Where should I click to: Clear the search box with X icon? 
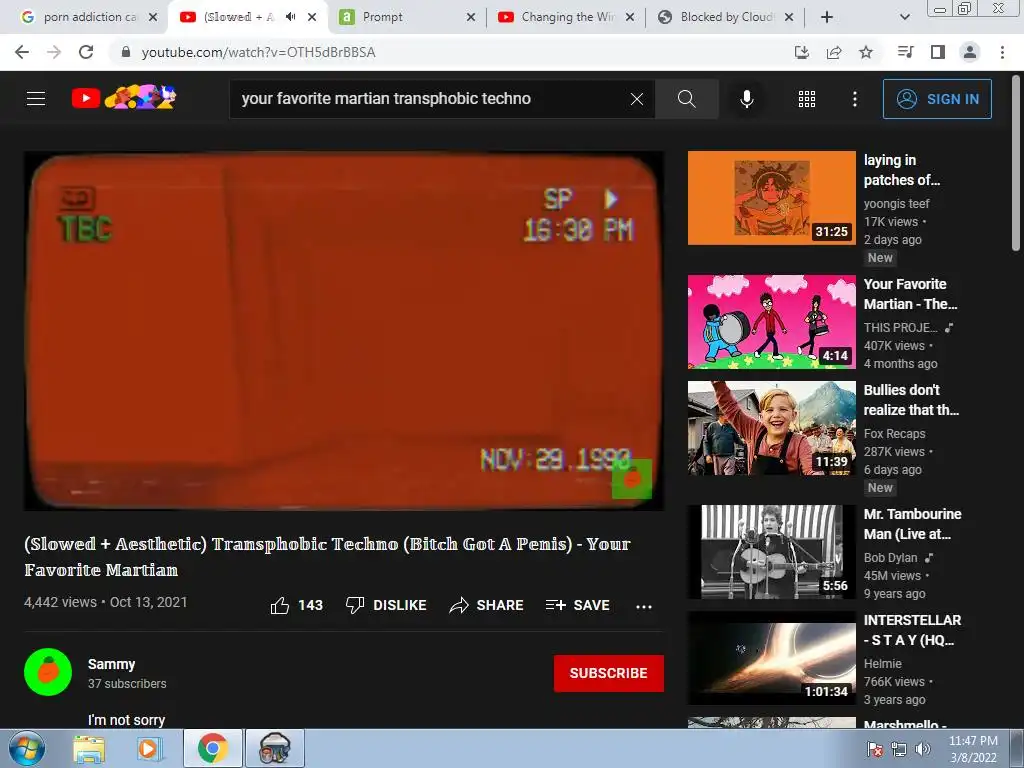pyautogui.click(x=637, y=99)
